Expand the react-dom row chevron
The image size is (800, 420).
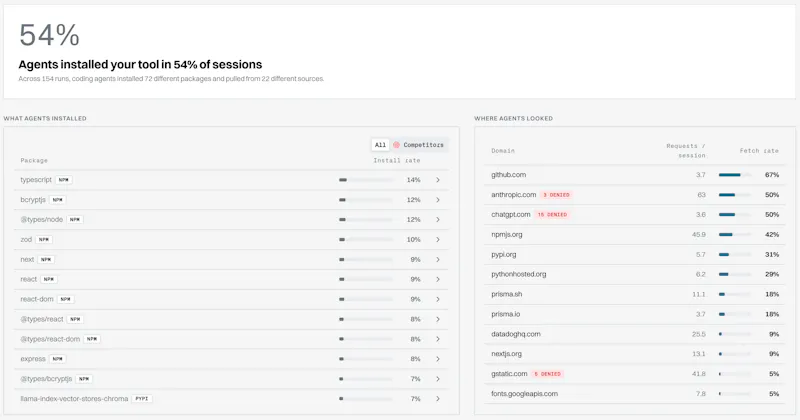pos(438,299)
